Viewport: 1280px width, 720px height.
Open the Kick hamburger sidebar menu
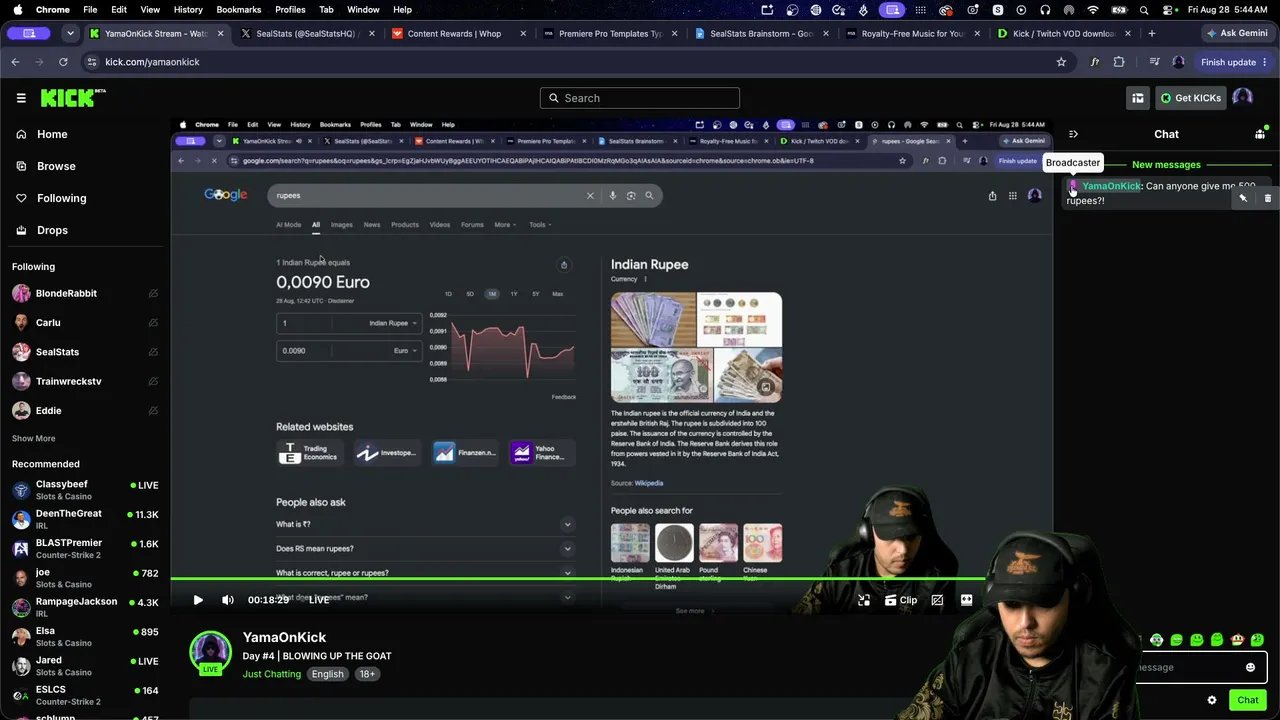(x=21, y=98)
